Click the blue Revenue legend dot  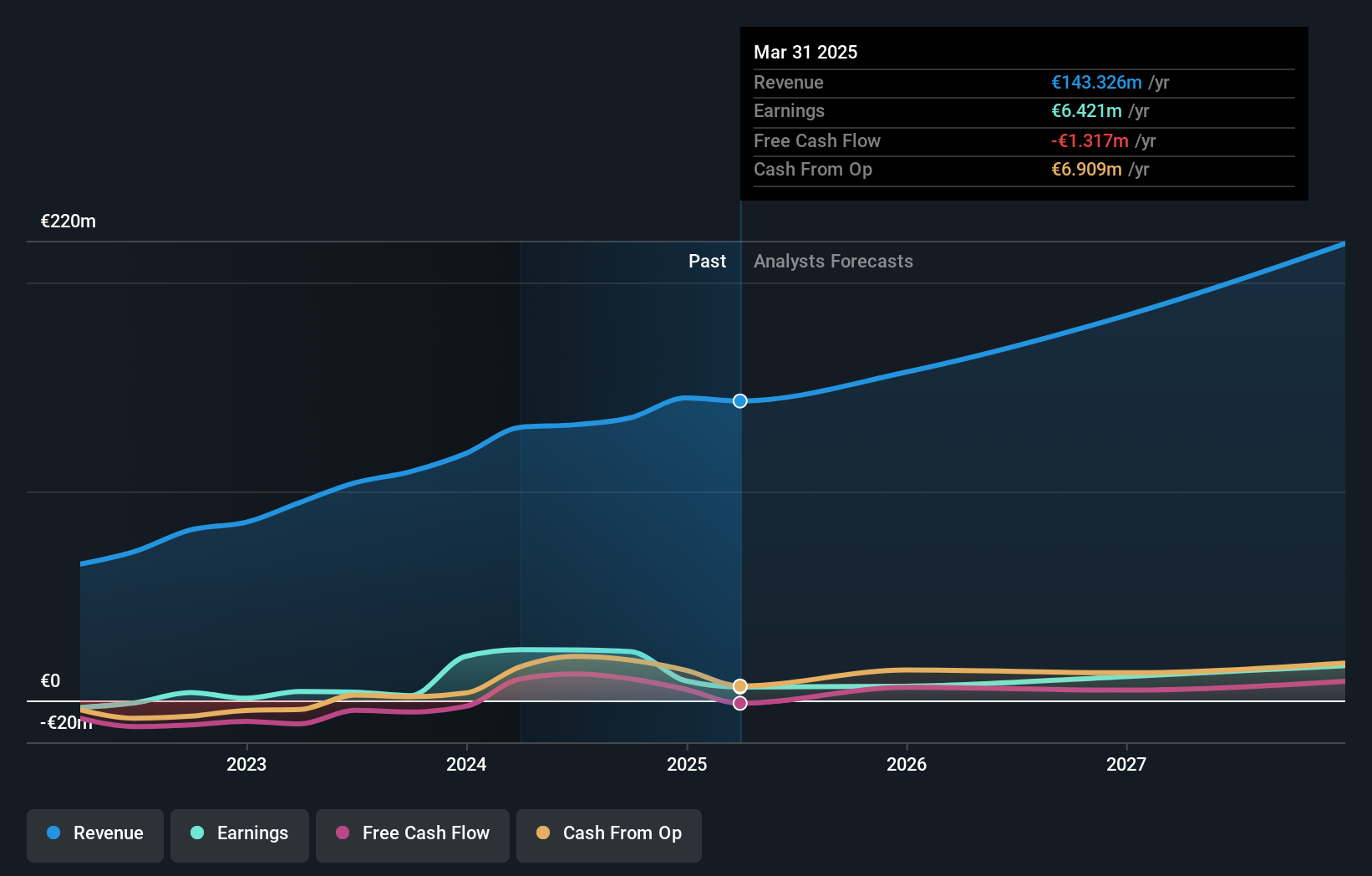[53, 833]
